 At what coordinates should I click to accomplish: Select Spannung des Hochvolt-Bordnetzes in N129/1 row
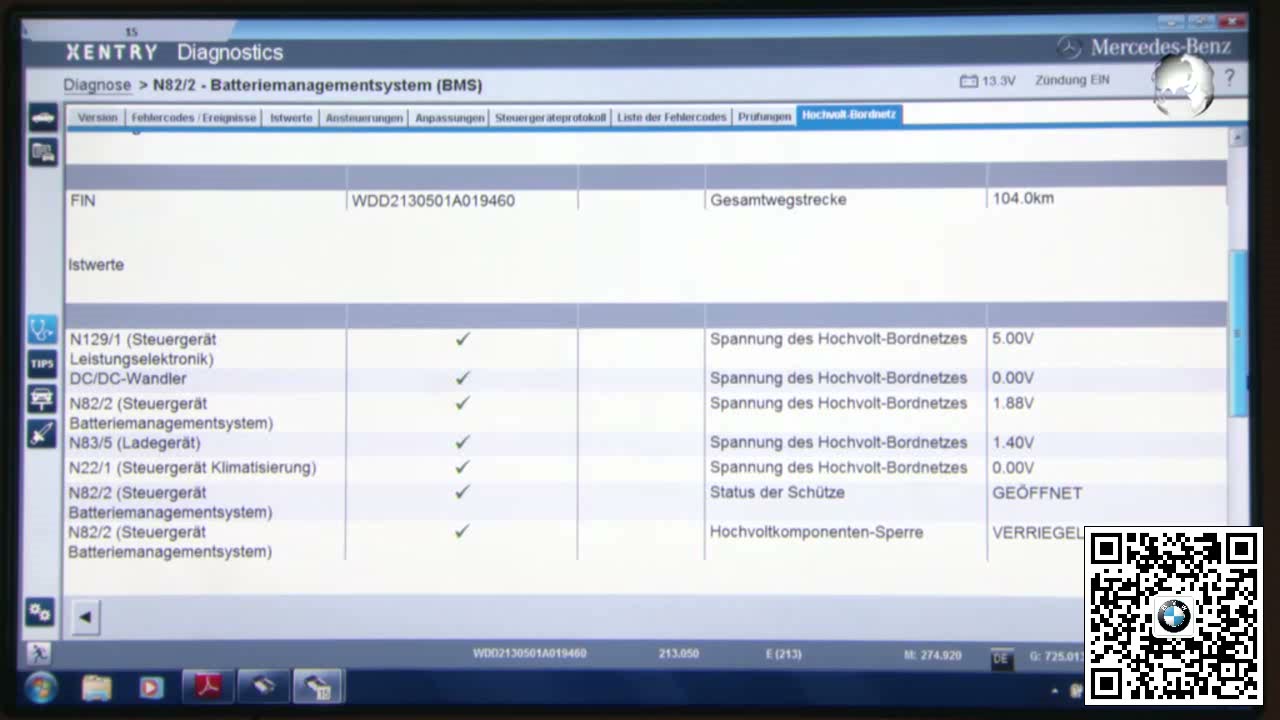click(x=838, y=339)
